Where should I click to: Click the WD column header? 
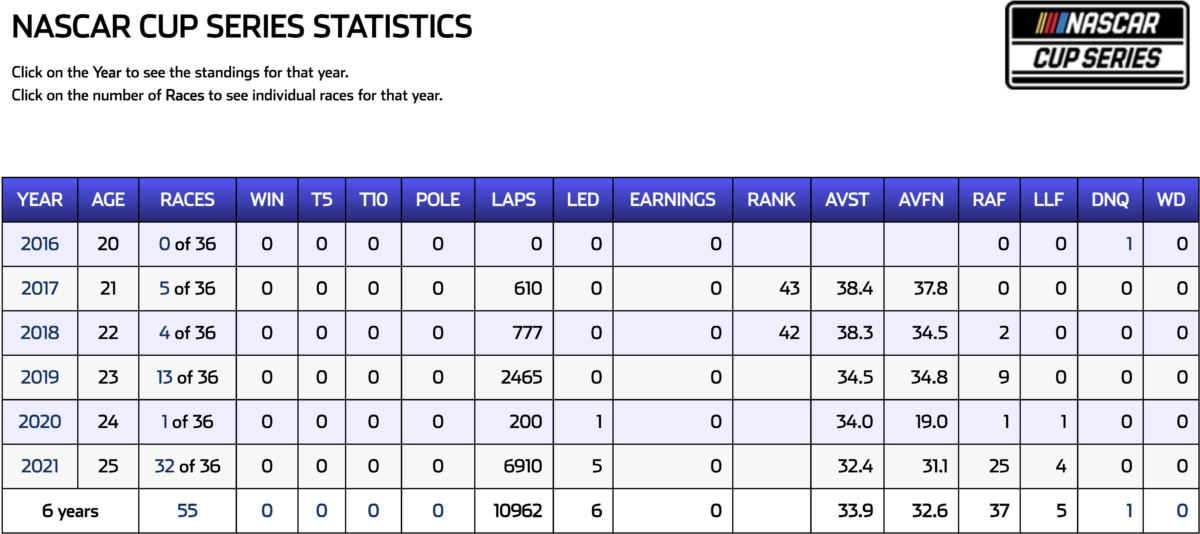click(1169, 199)
